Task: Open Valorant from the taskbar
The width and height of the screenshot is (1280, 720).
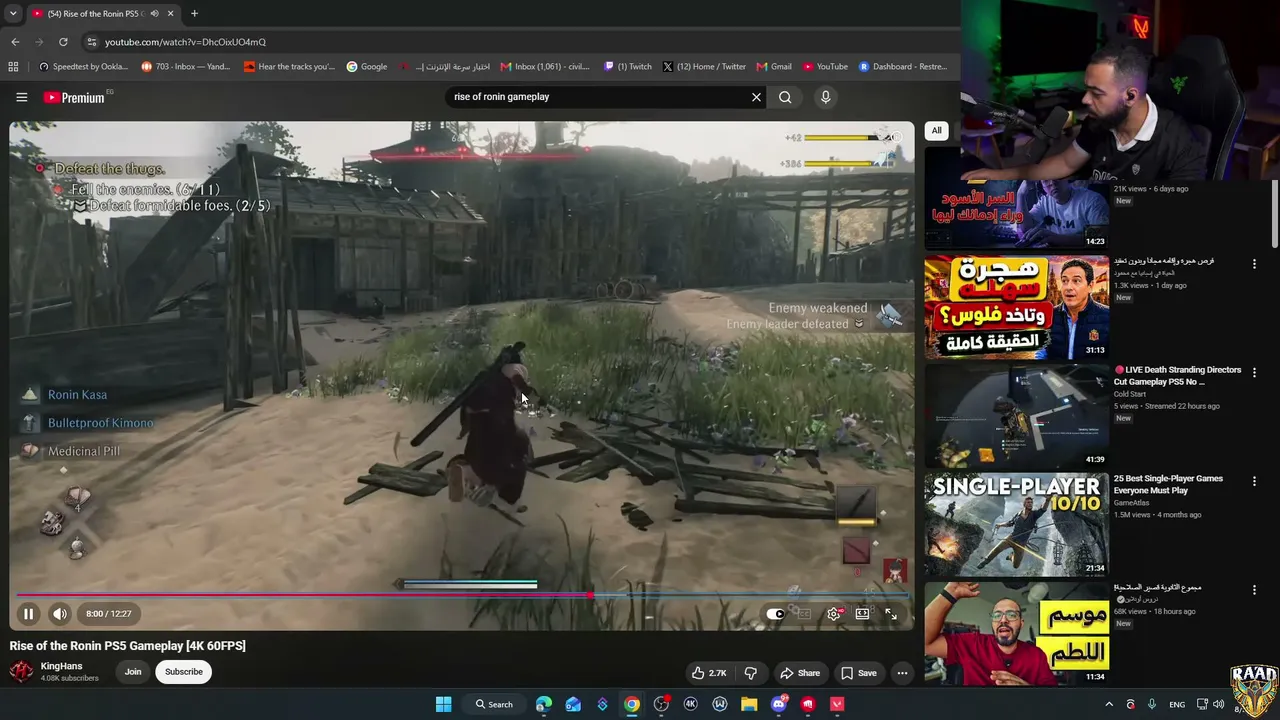Action: pos(837,704)
